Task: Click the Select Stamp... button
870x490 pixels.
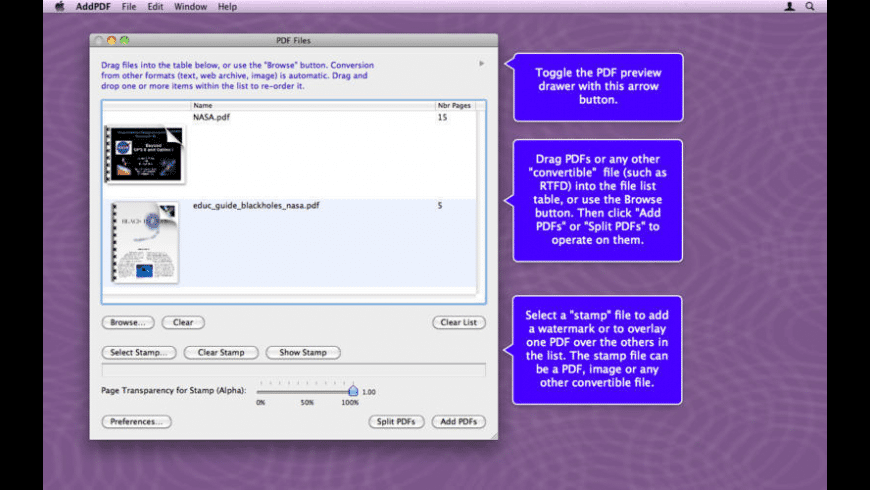Action: pos(139,352)
